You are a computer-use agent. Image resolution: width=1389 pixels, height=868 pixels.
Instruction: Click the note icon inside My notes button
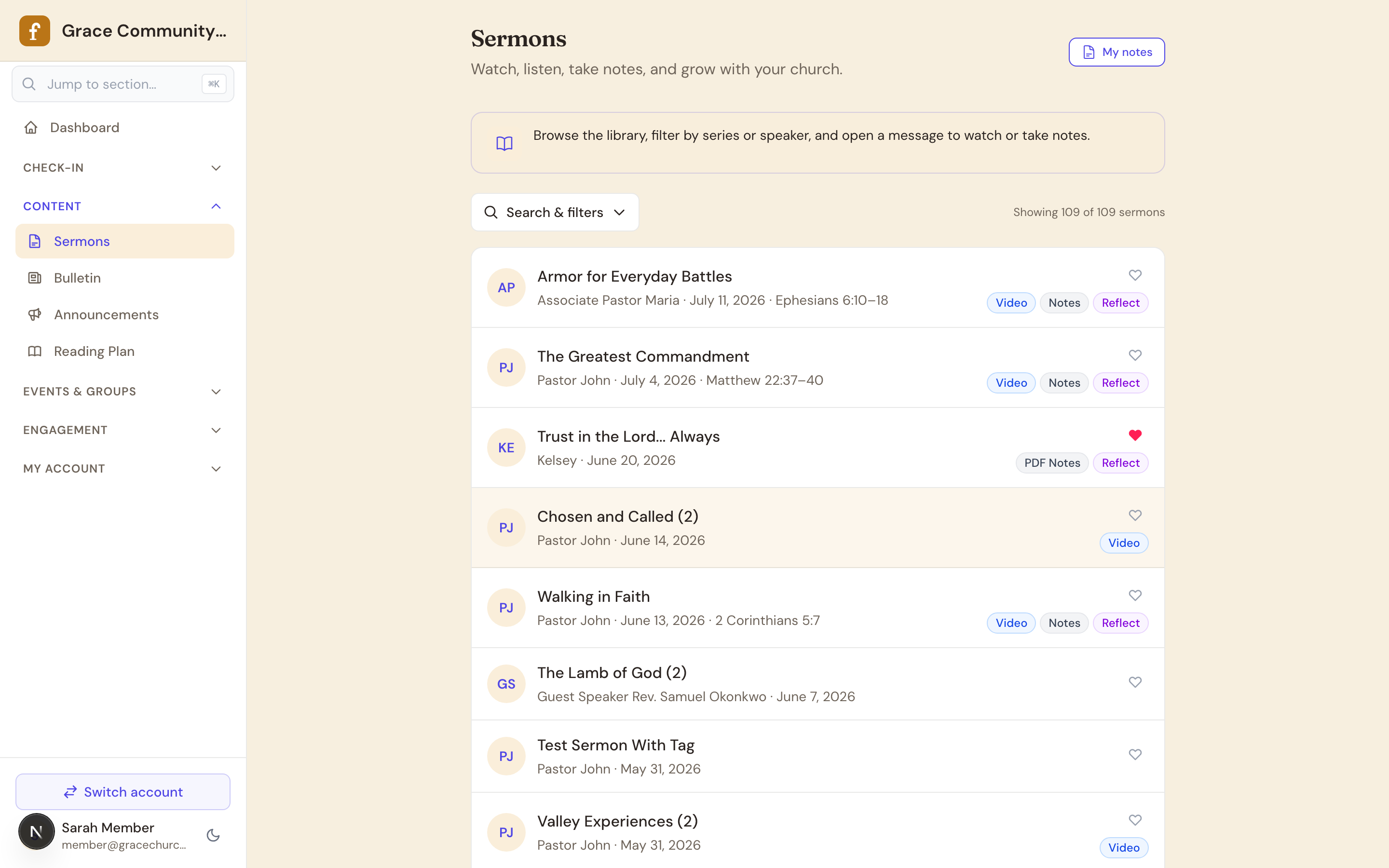pos(1089,52)
